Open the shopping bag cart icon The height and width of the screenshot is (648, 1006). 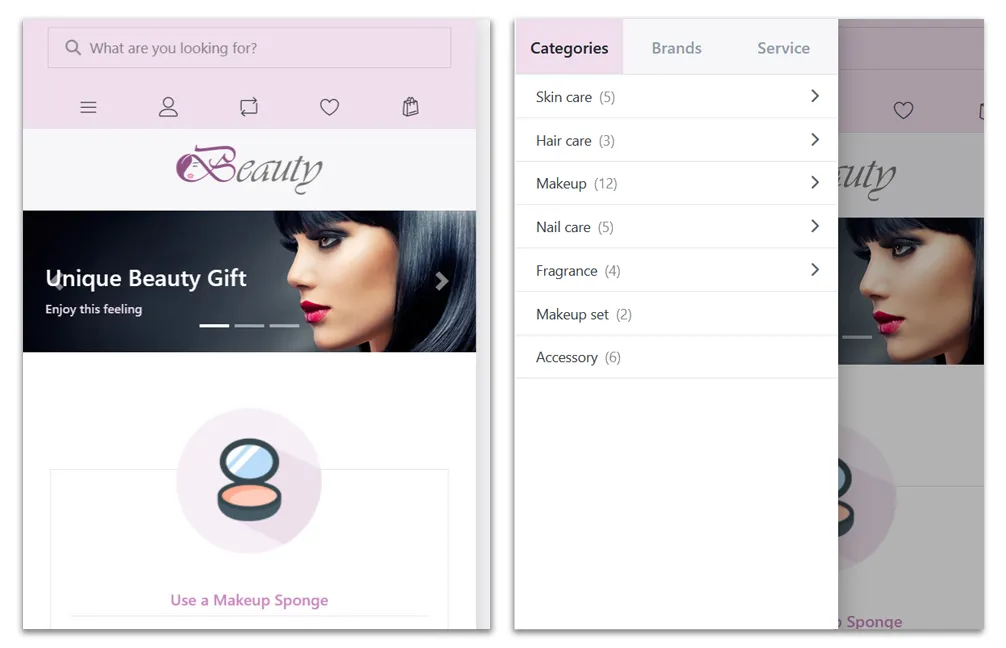click(x=411, y=107)
